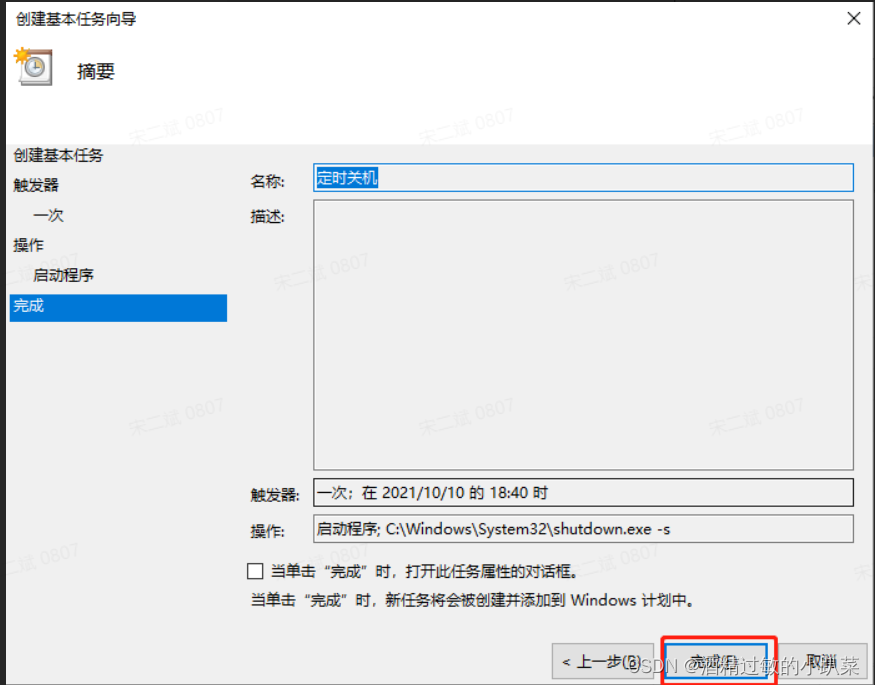
Task: Click the 名称 label
Action: [x=267, y=181]
